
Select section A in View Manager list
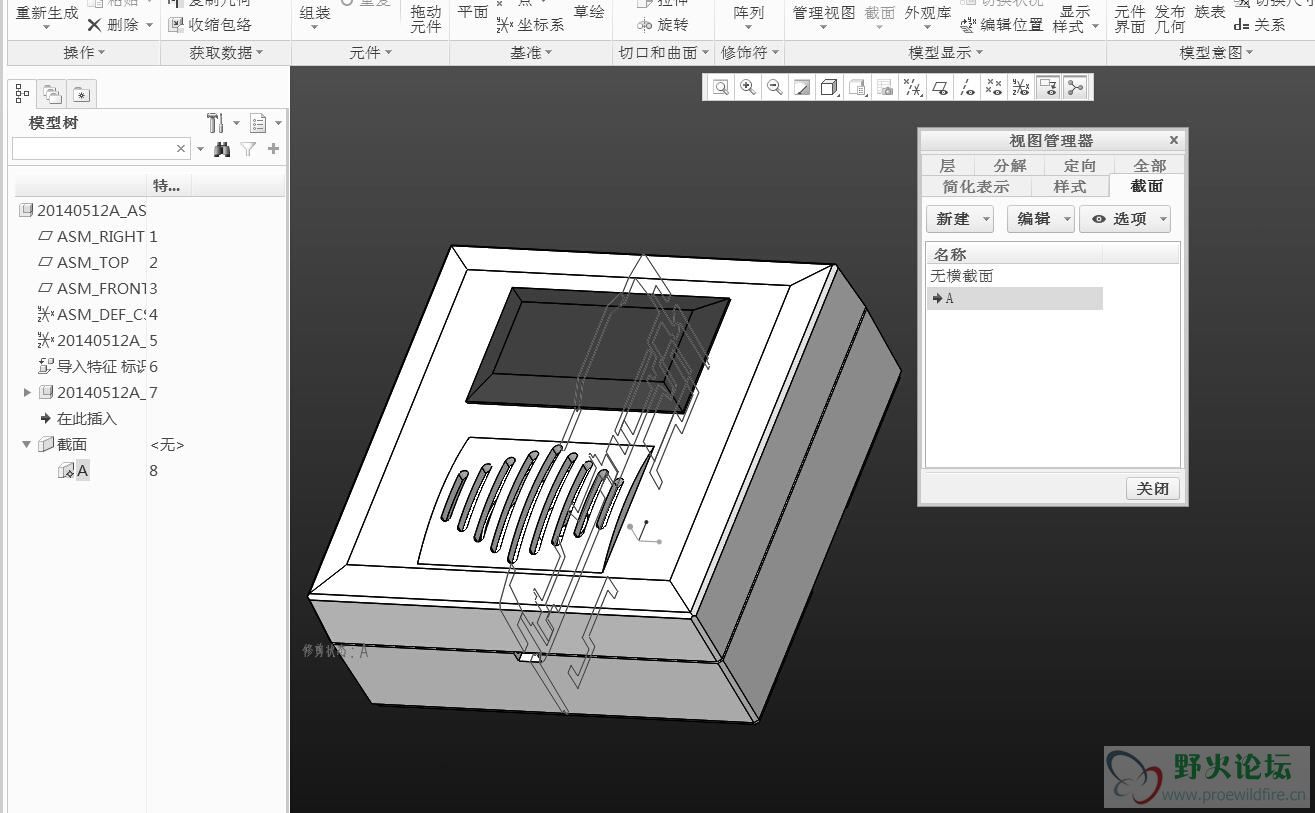coord(1014,298)
